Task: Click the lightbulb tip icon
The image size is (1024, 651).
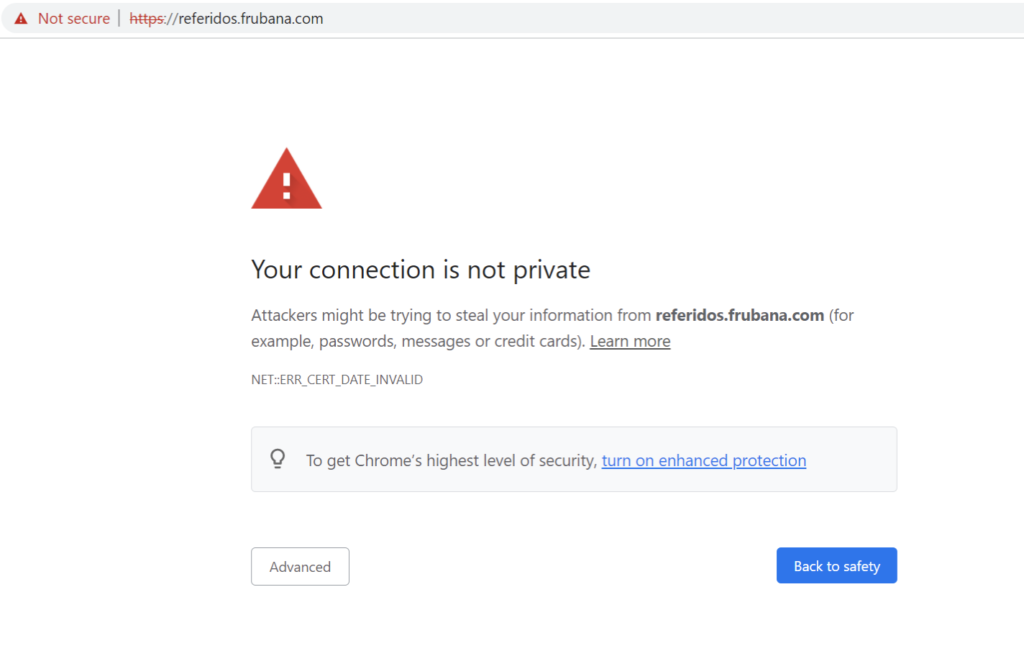Action: (278, 459)
